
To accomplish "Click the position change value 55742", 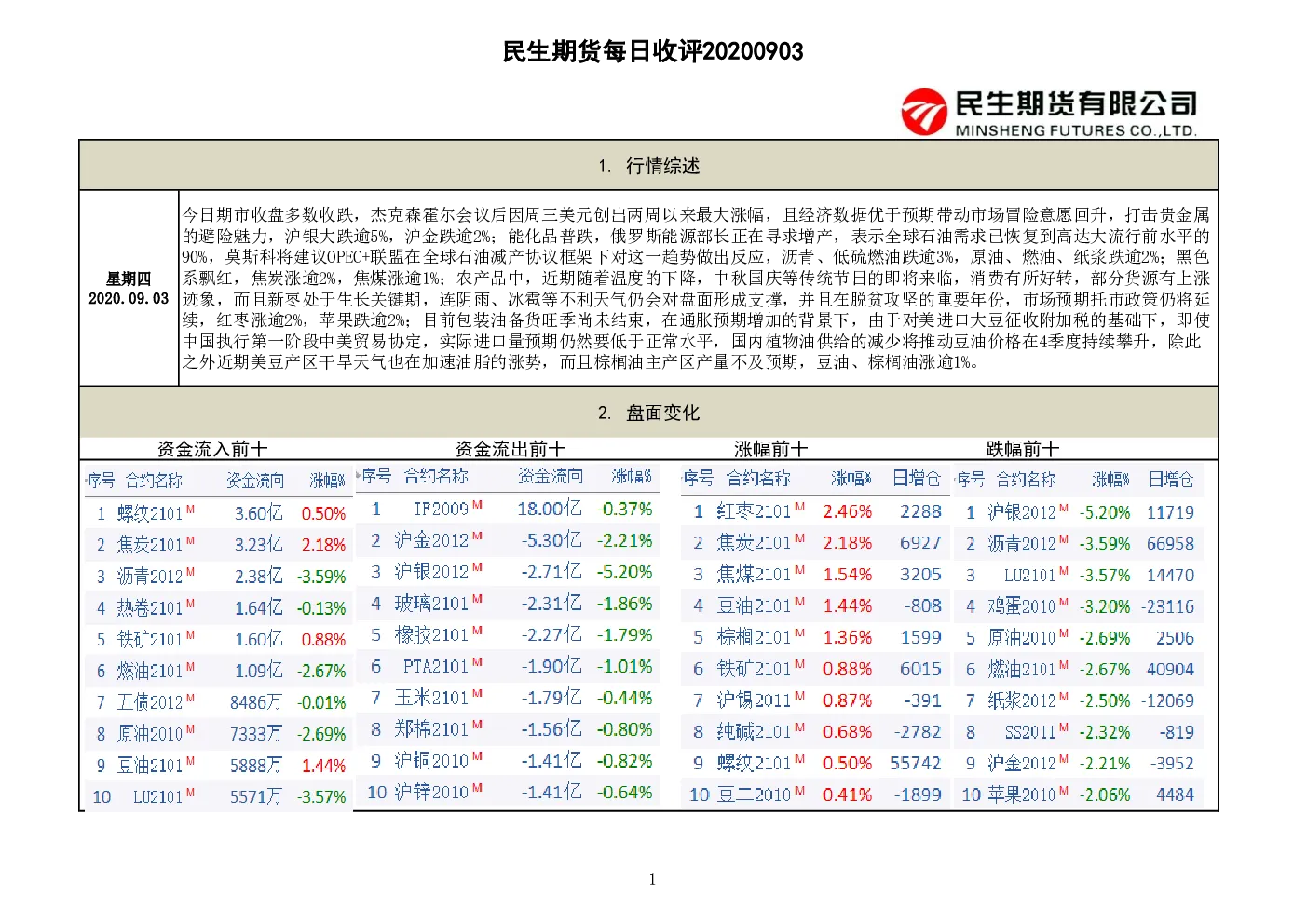I will [916, 764].
